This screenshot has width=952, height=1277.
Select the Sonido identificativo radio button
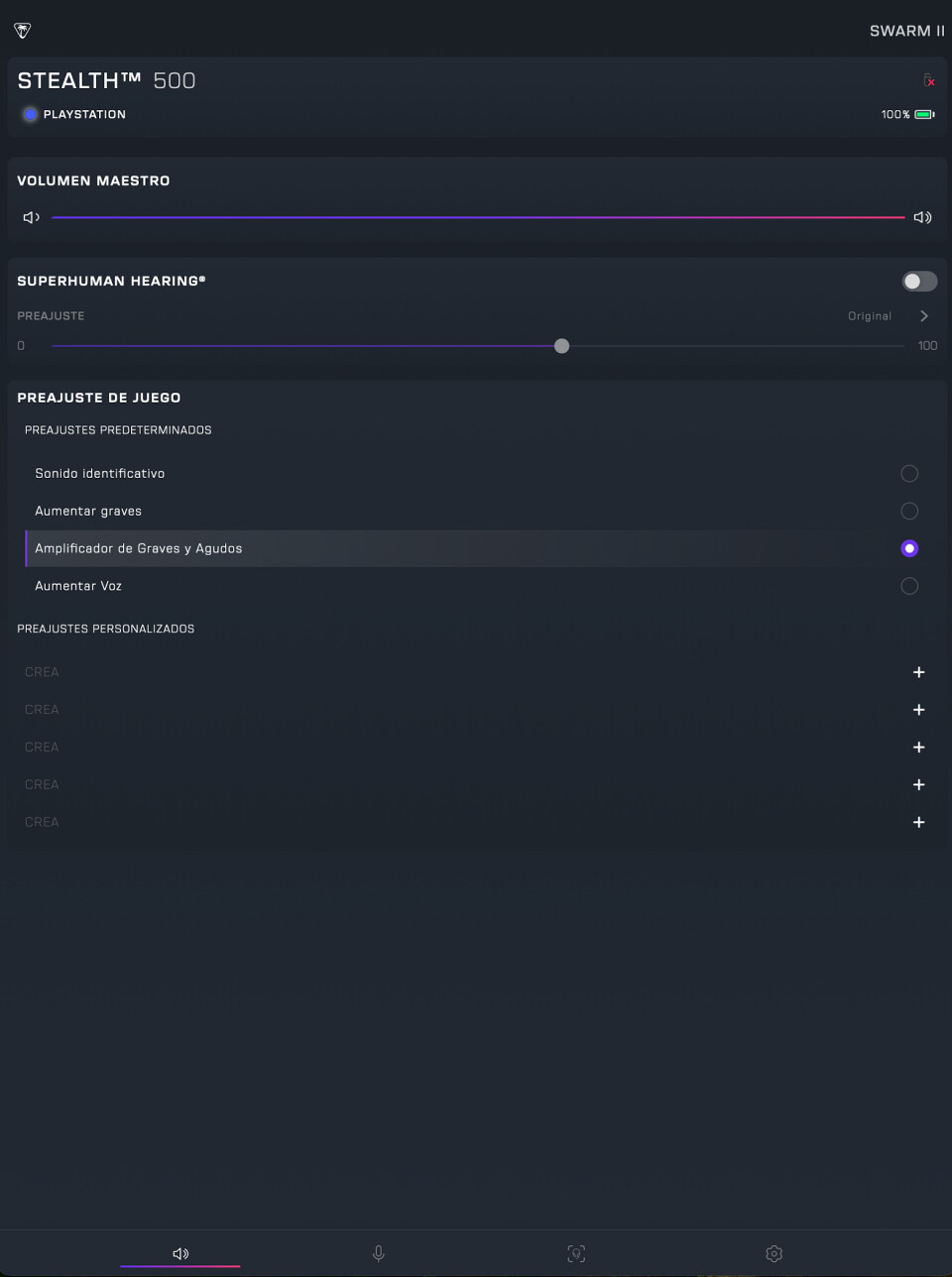909,474
